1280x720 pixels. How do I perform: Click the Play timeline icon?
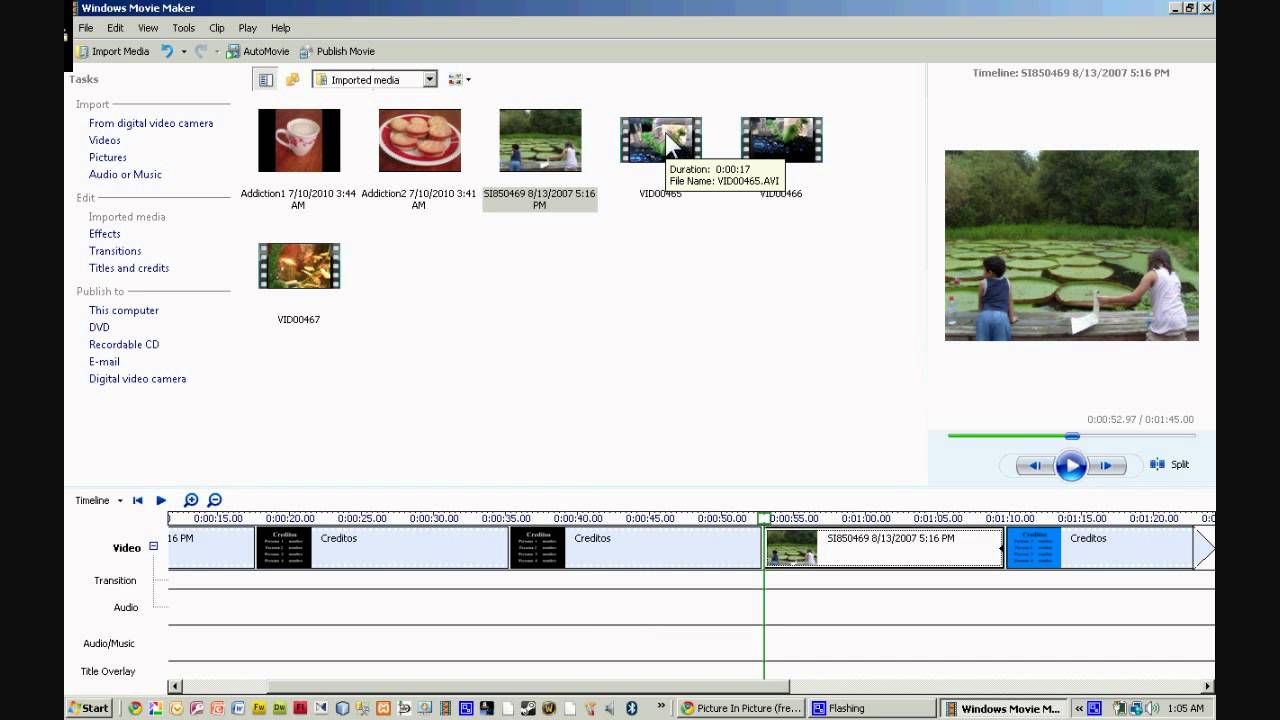point(161,500)
